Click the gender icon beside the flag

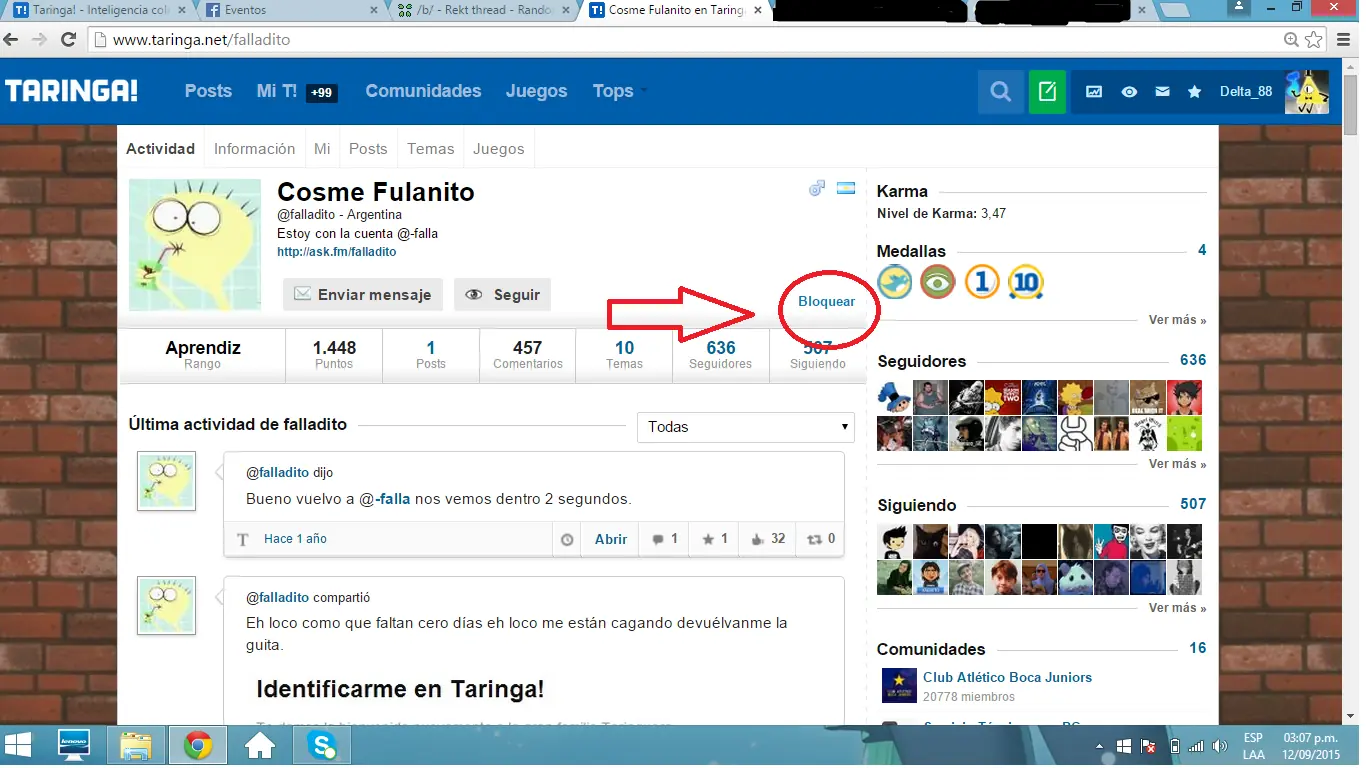click(x=817, y=188)
